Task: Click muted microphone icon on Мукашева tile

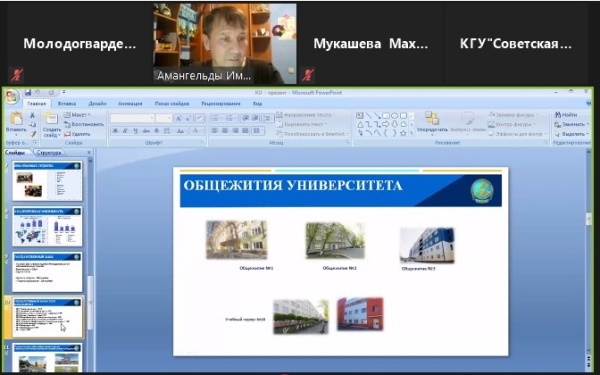Action: coord(308,75)
